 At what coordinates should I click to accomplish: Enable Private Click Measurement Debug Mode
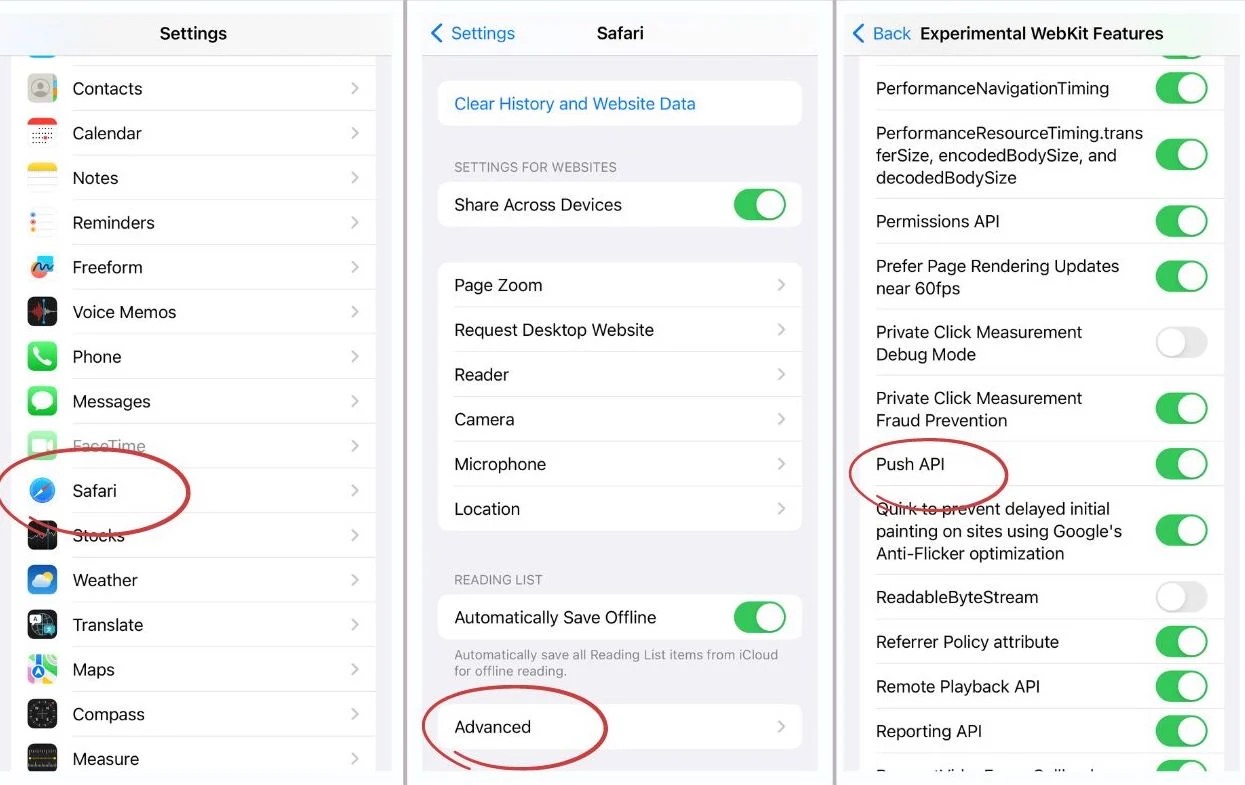pos(1182,343)
